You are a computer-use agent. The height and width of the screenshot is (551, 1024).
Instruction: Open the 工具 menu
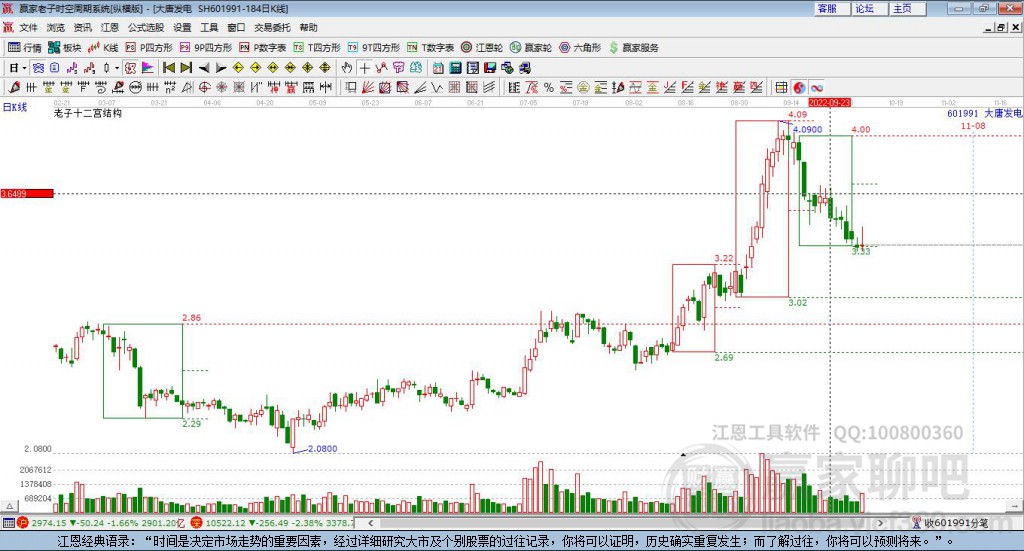tap(209, 27)
